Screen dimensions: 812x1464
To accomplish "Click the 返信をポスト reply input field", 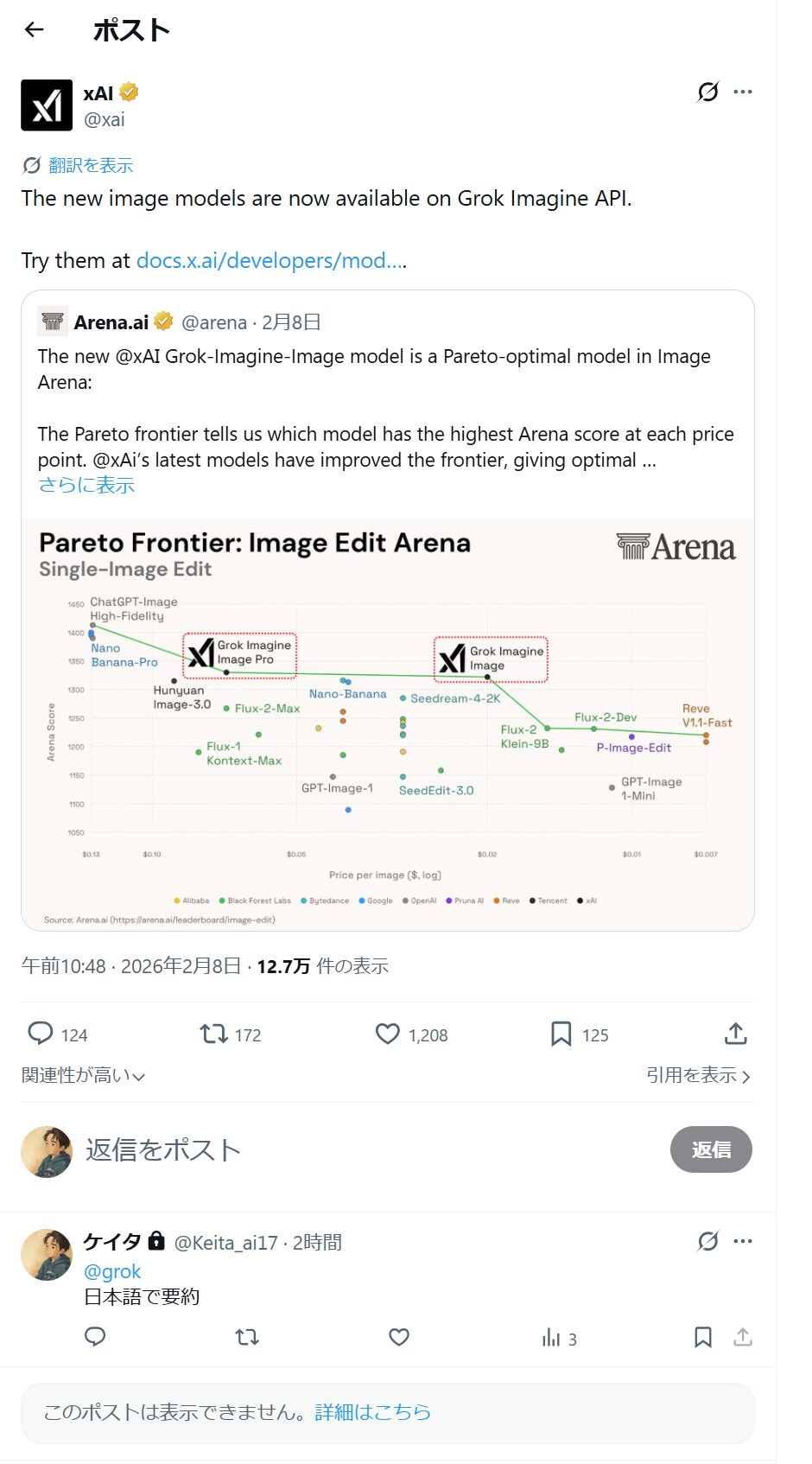I will [x=161, y=1150].
